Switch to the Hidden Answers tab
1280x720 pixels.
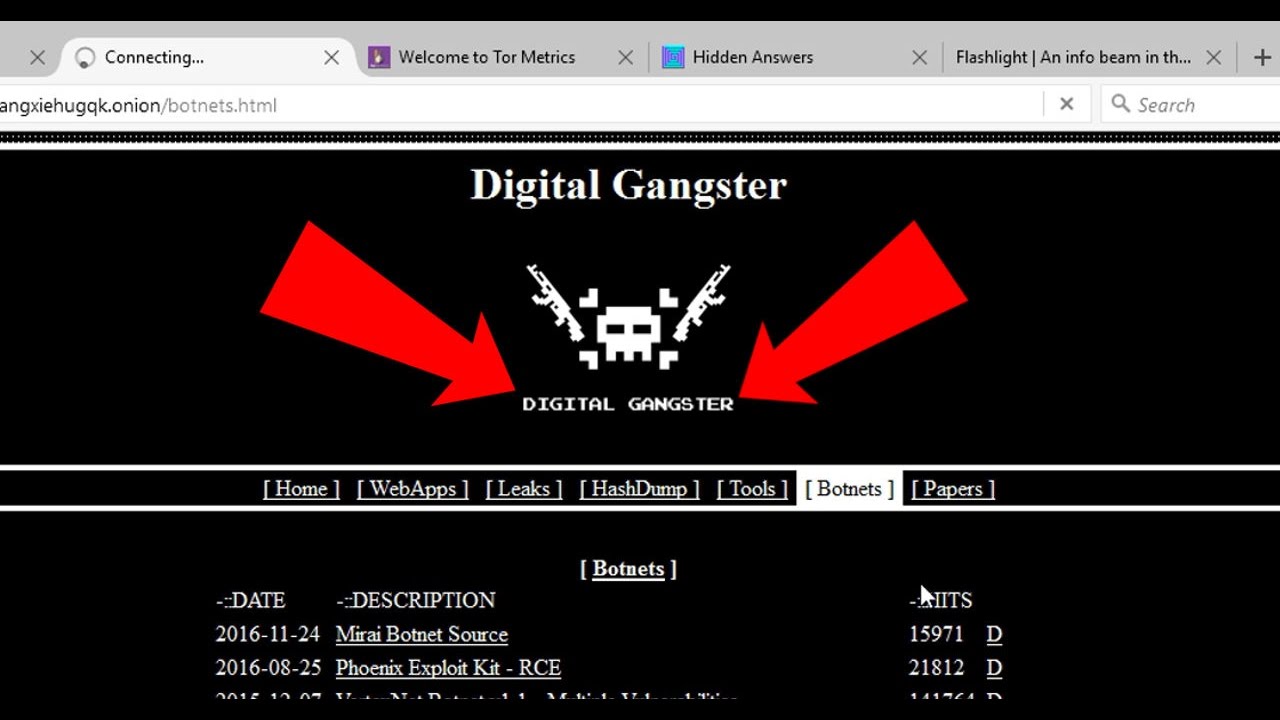pyautogui.click(x=795, y=57)
